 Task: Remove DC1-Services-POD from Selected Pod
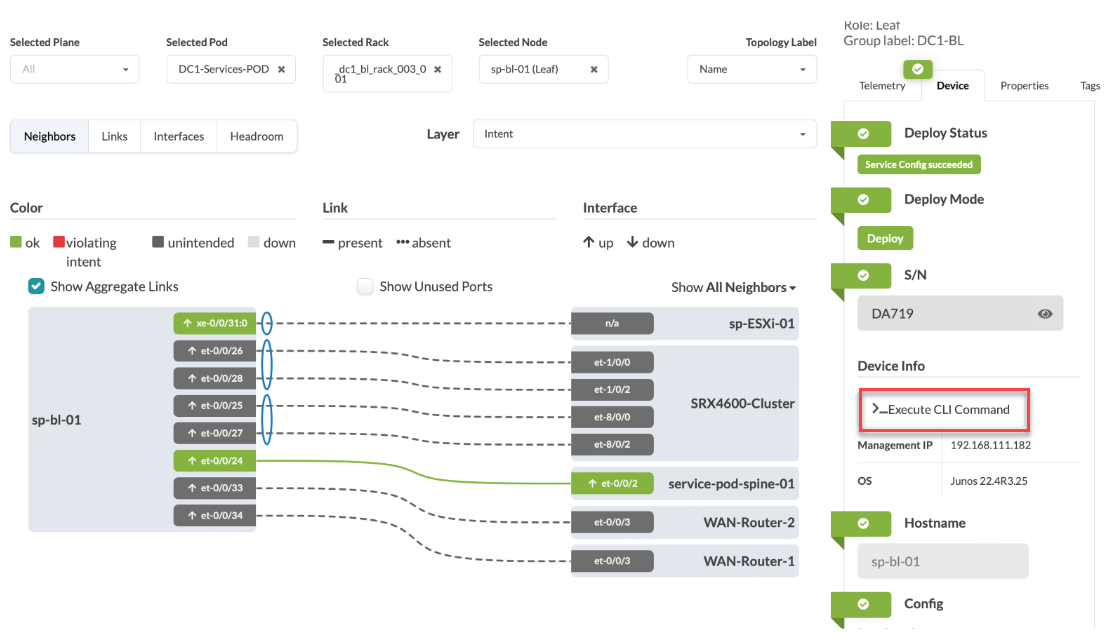click(281, 70)
